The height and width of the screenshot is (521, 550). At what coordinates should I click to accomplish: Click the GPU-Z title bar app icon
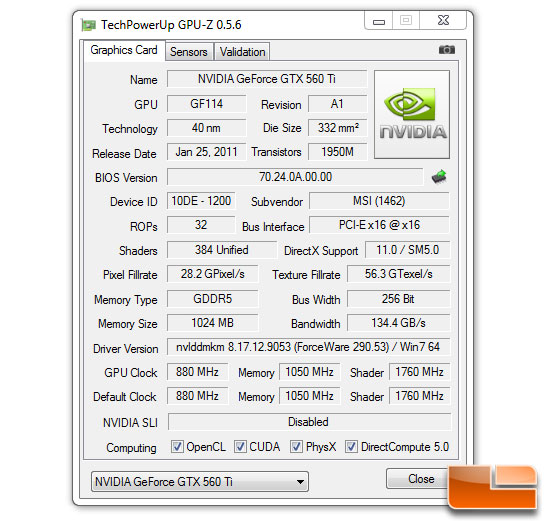[88, 25]
